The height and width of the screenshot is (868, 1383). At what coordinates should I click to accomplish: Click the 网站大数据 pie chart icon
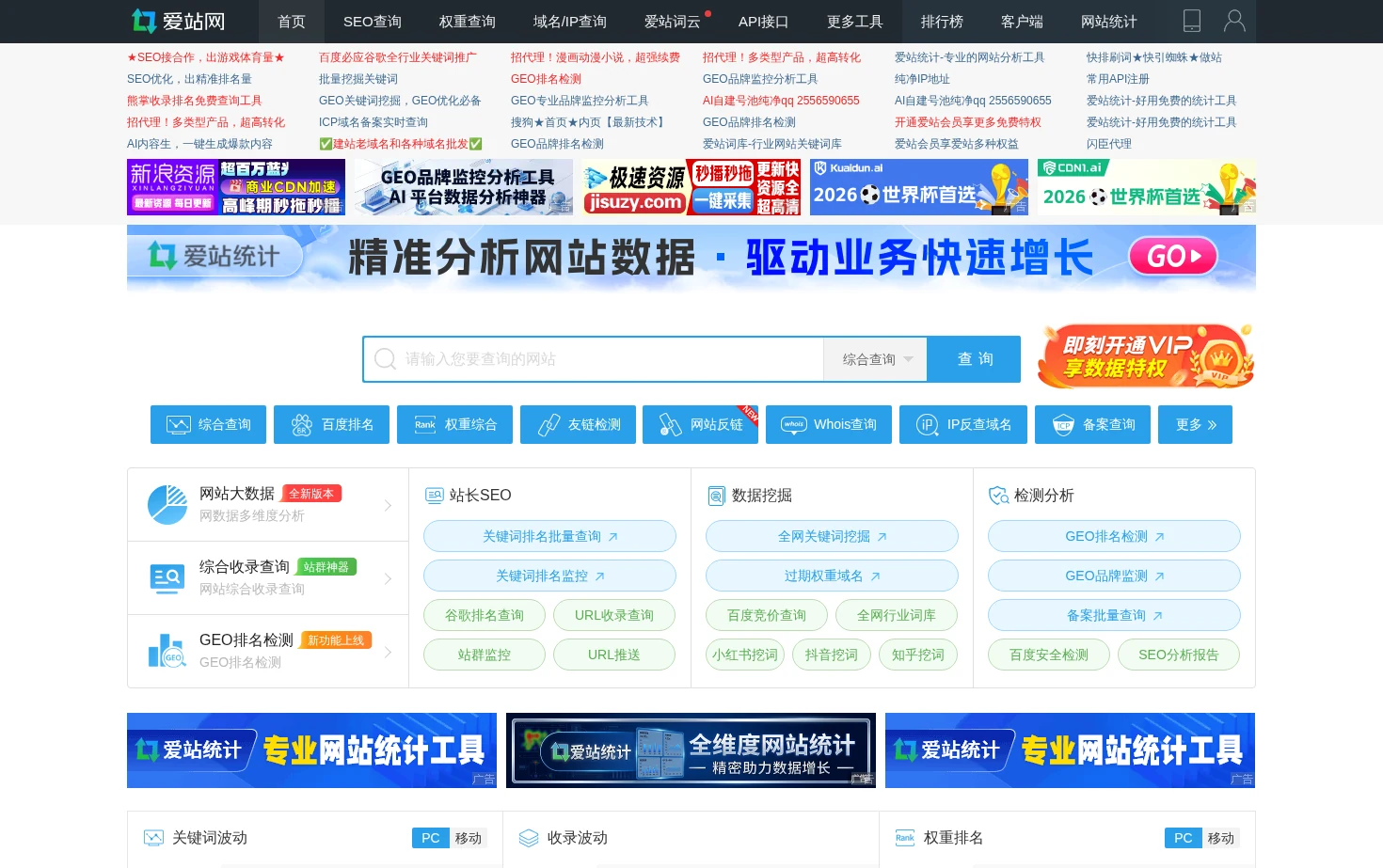click(167, 505)
